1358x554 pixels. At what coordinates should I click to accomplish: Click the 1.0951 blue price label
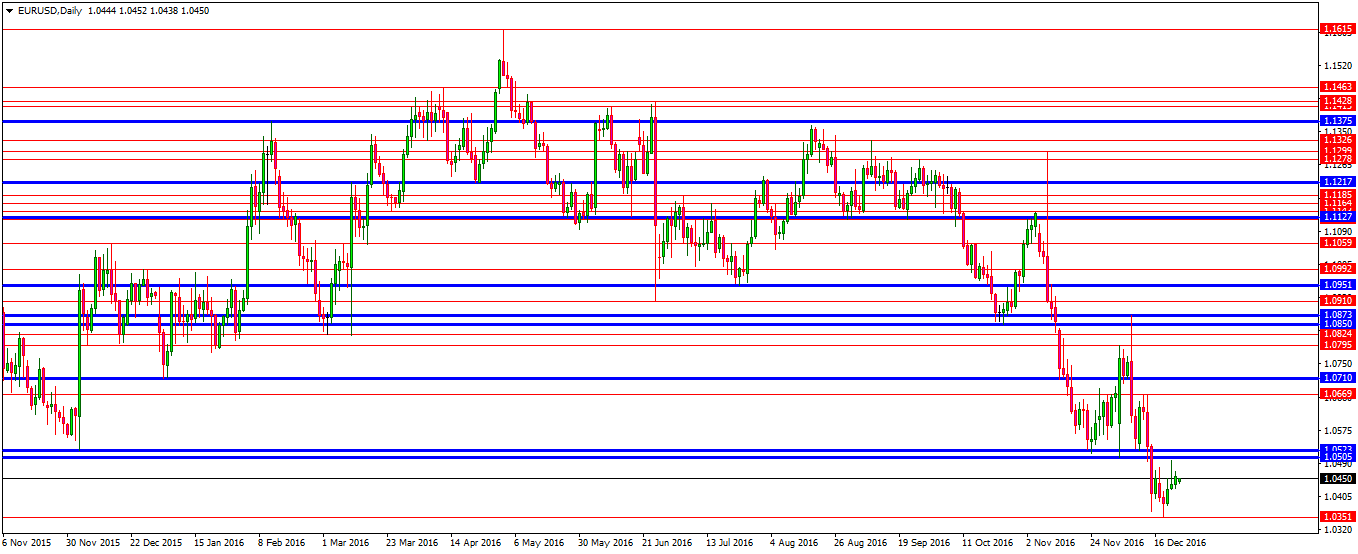tap(1337, 285)
